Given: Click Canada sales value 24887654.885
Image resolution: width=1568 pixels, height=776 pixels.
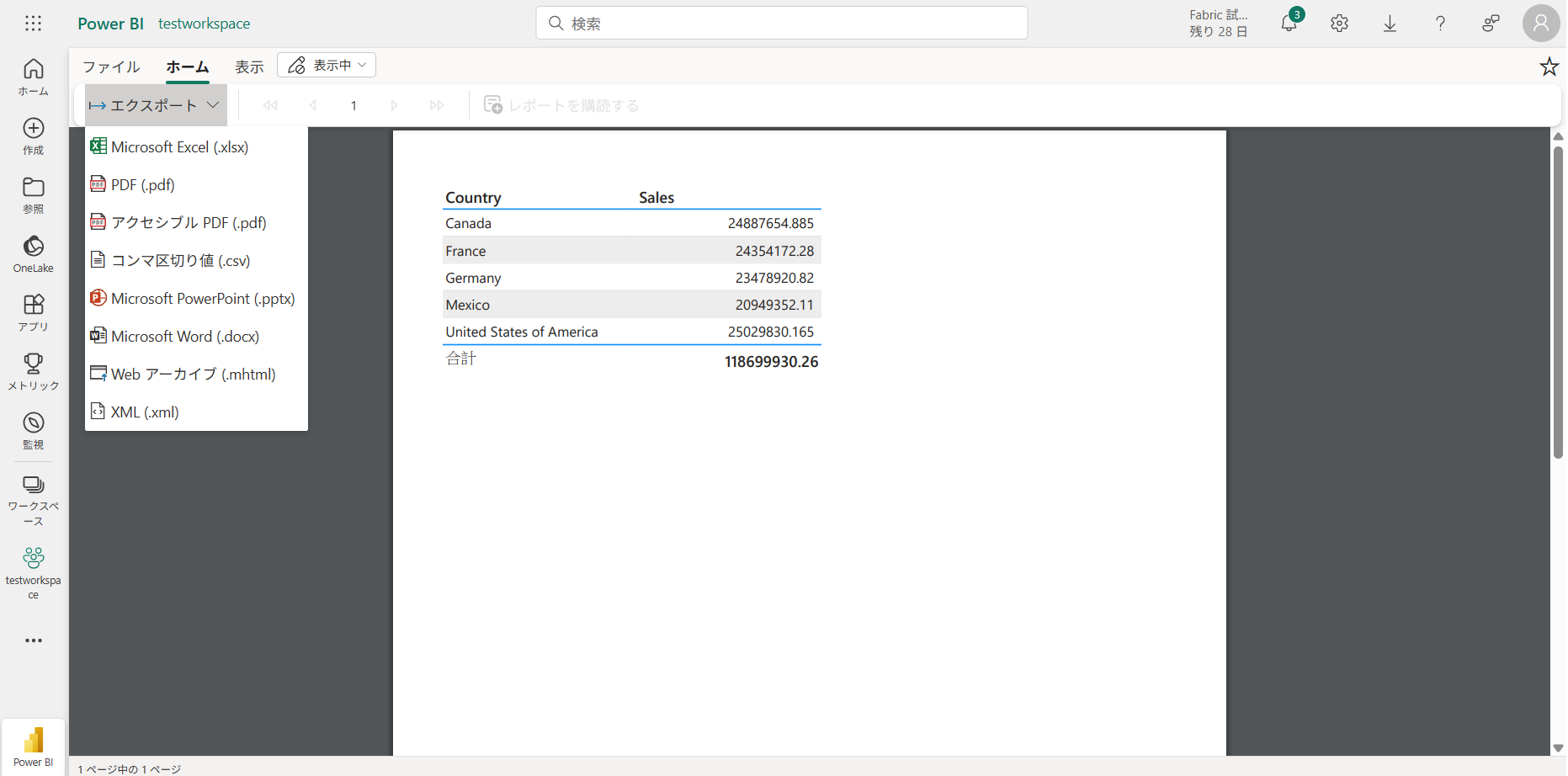Looking at the screenshot, I should 771,223.
